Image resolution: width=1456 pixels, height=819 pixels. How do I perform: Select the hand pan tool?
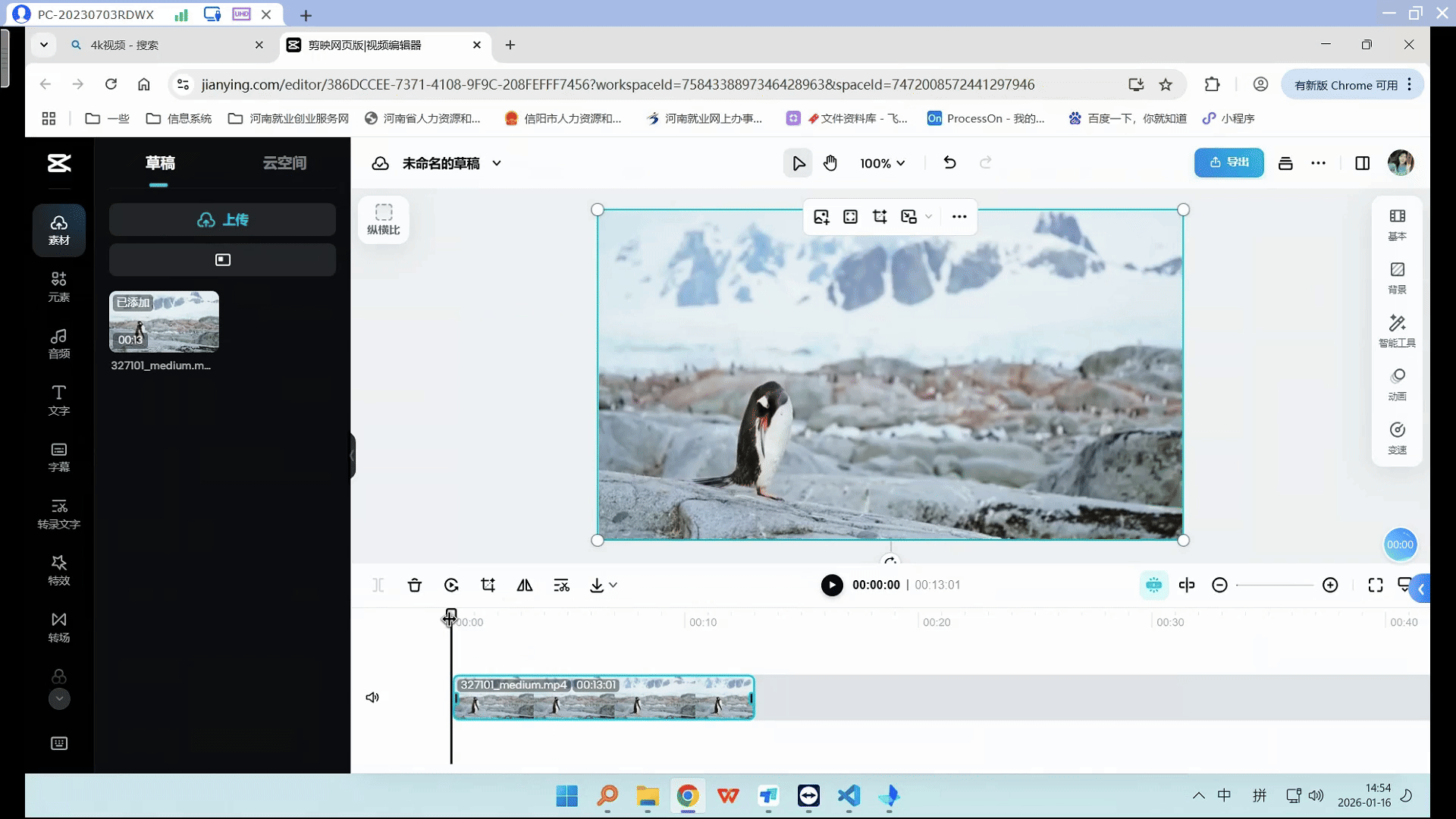click(830, 163)
